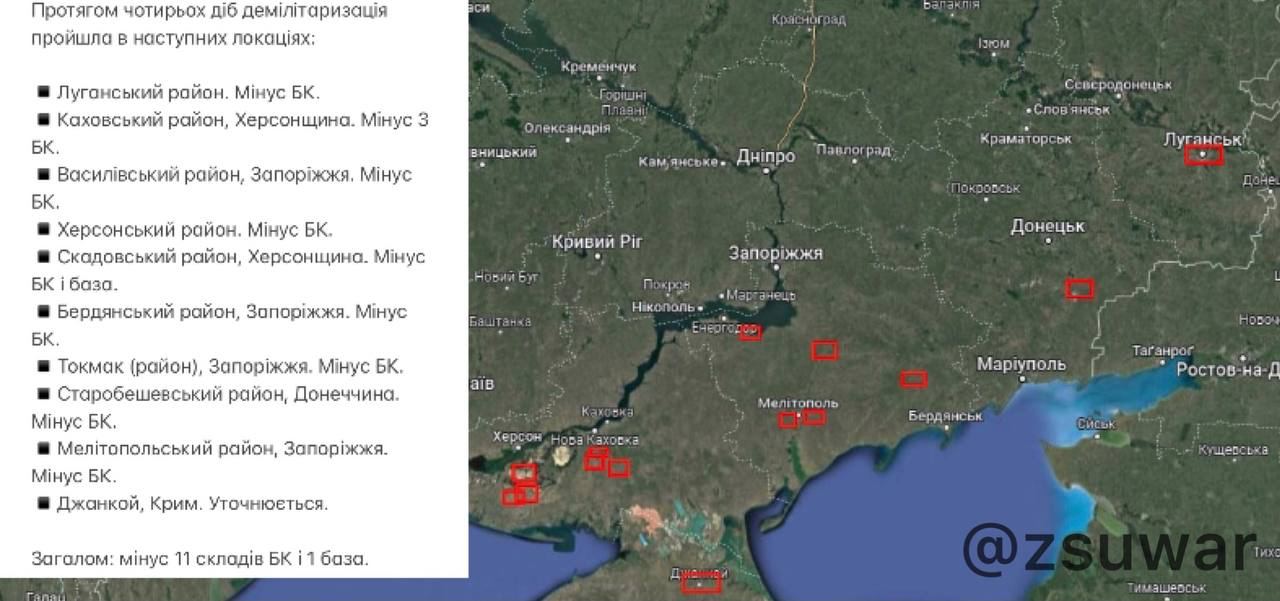Click the @zsuwar watermark text
This screenshot has width=1280, height=601.
point(1108,549)
